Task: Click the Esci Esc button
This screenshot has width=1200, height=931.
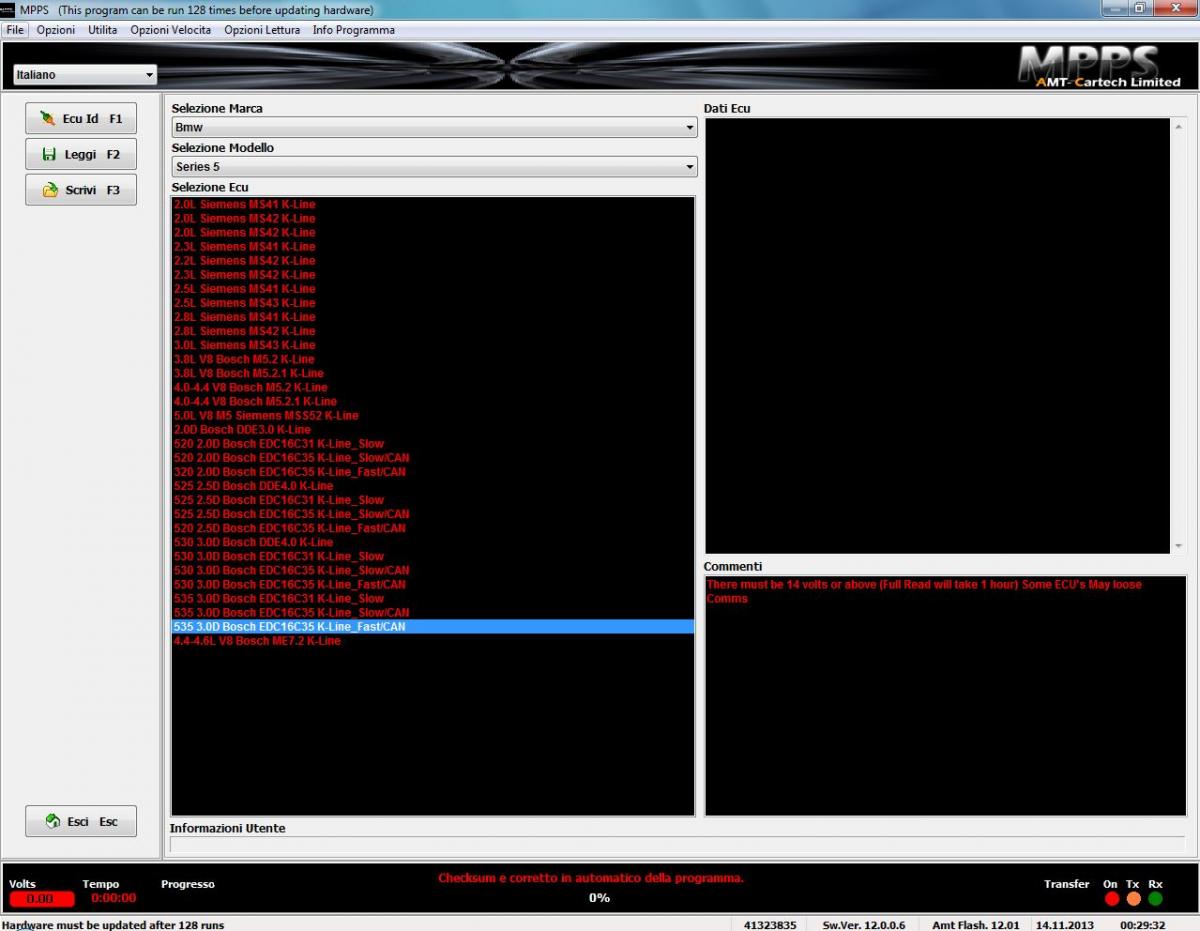Action: tap(81, 821)
